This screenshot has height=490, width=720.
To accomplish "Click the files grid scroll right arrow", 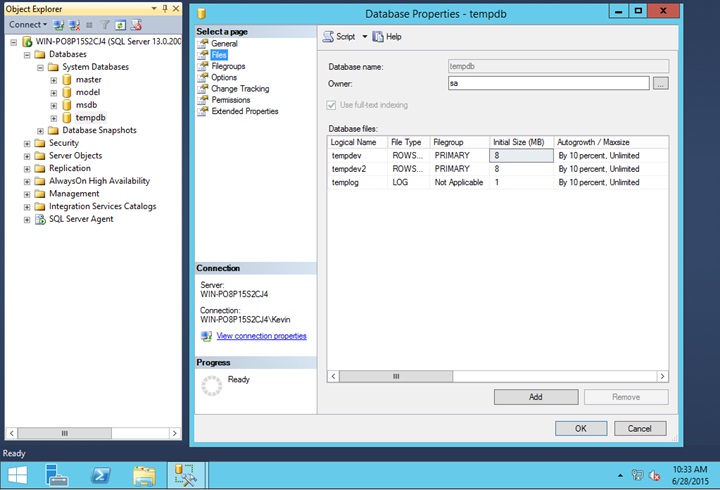I will click(662, 377).
